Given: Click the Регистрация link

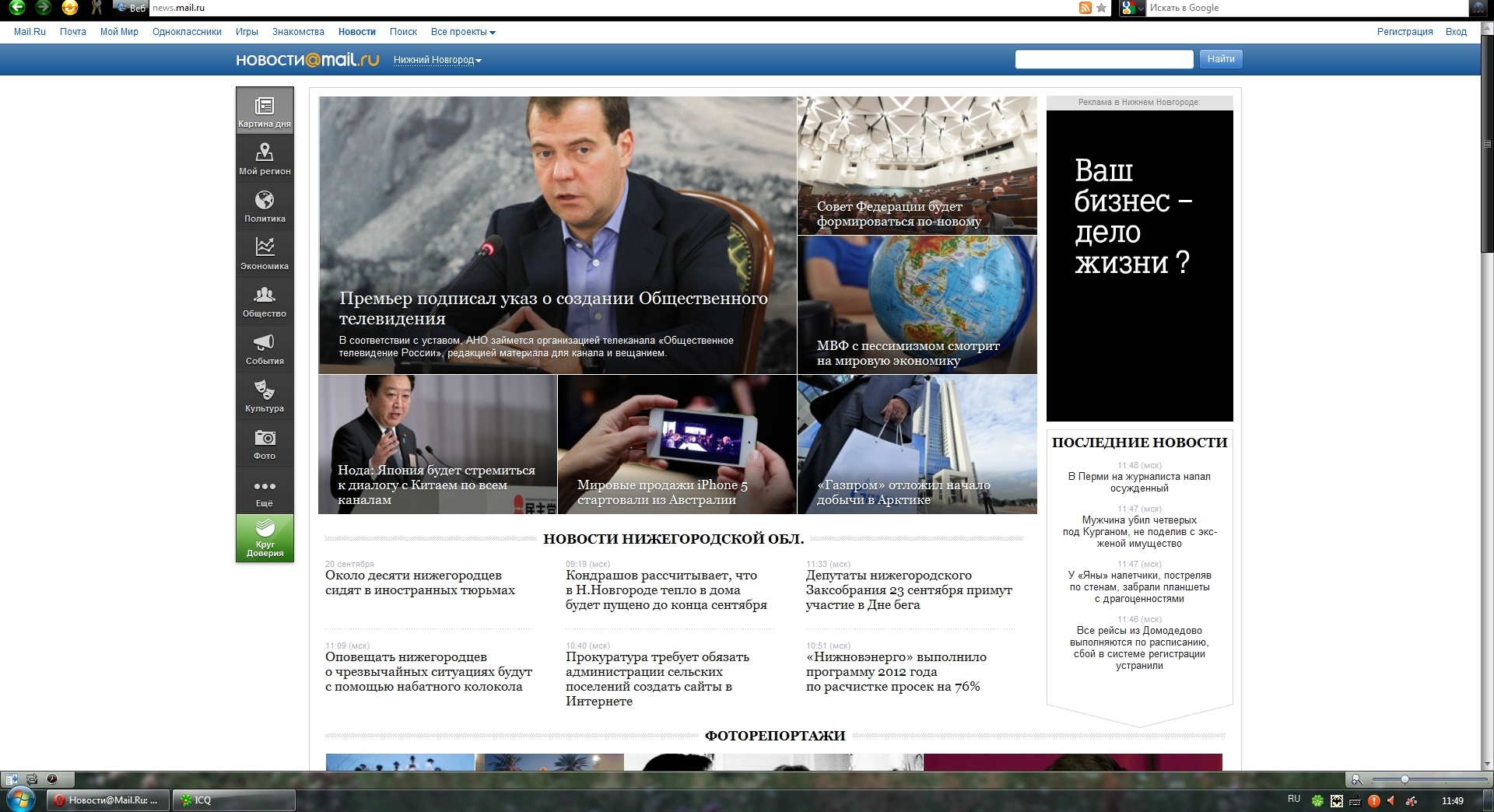Looking at the screenshot, I should pos(1405,32).
